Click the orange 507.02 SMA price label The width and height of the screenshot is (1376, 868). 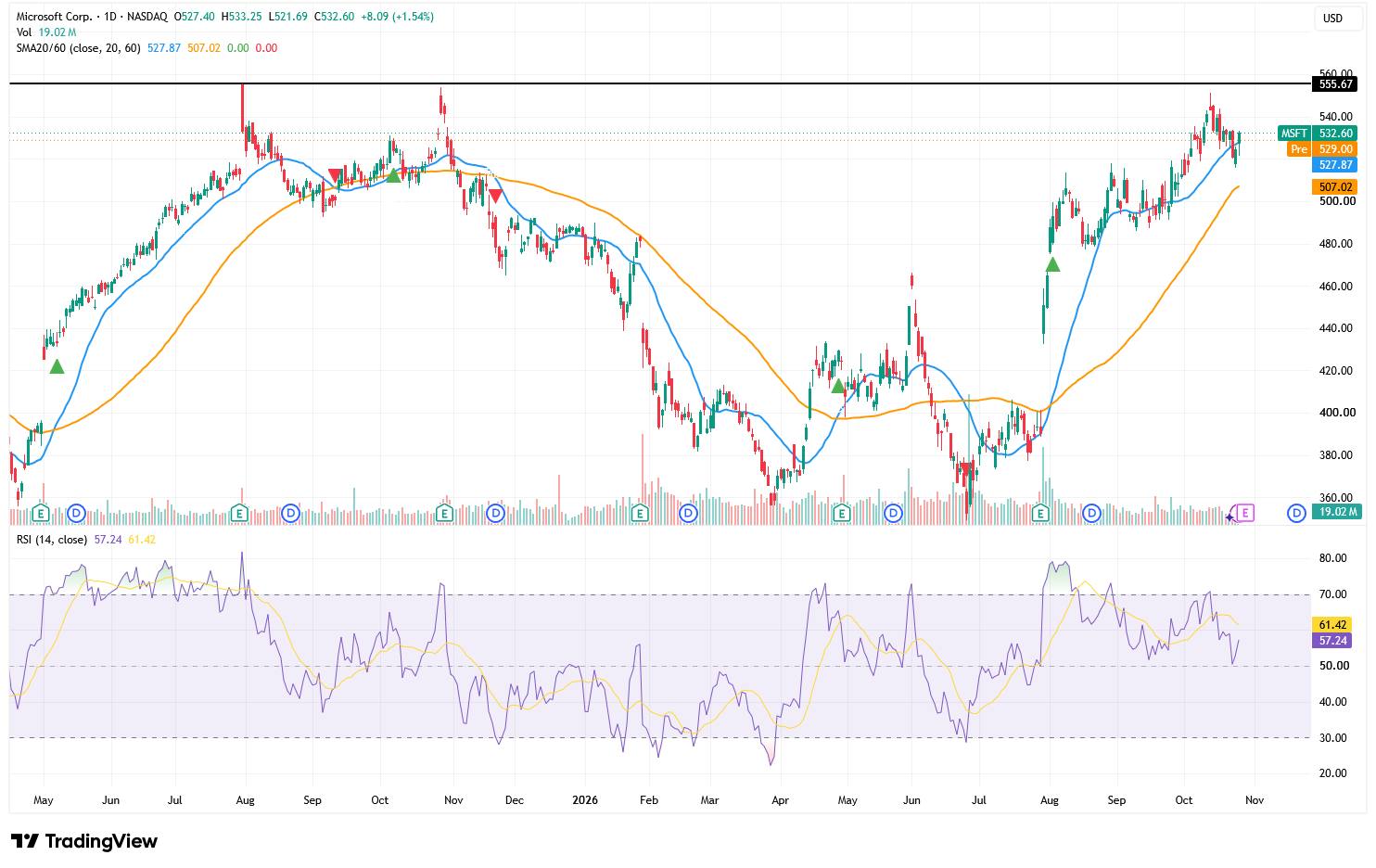(1335, 187)
